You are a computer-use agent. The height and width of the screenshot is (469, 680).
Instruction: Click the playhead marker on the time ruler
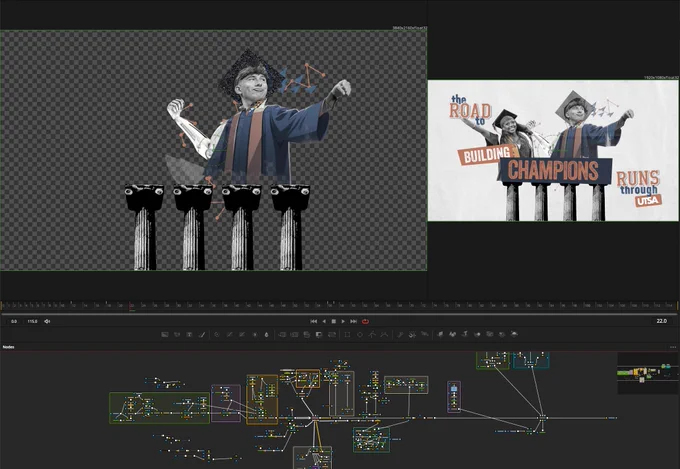132,306
